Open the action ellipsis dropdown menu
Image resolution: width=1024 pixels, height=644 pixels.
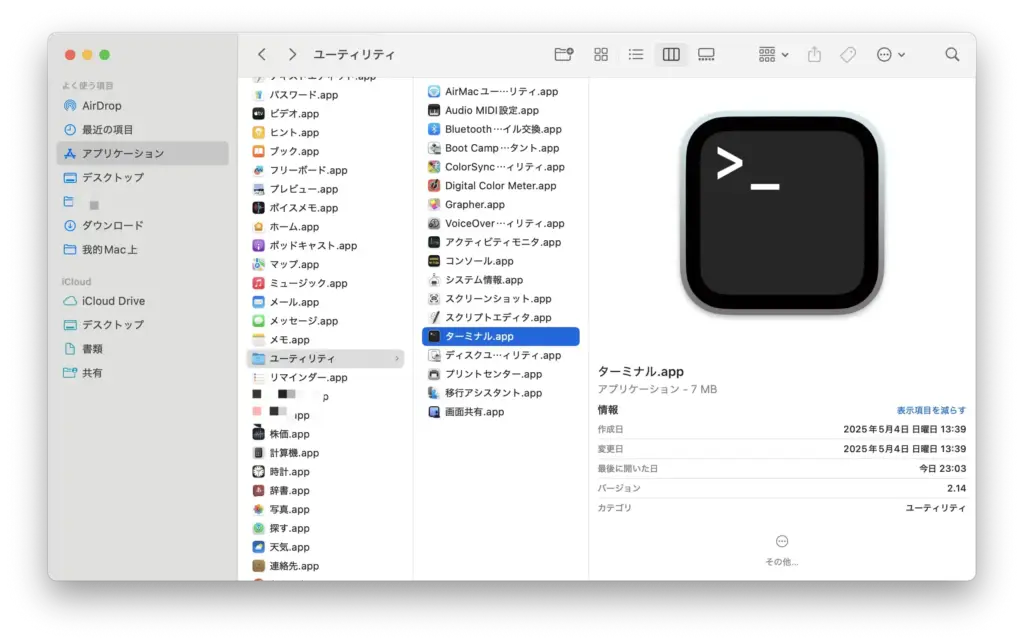pos(890,55)
